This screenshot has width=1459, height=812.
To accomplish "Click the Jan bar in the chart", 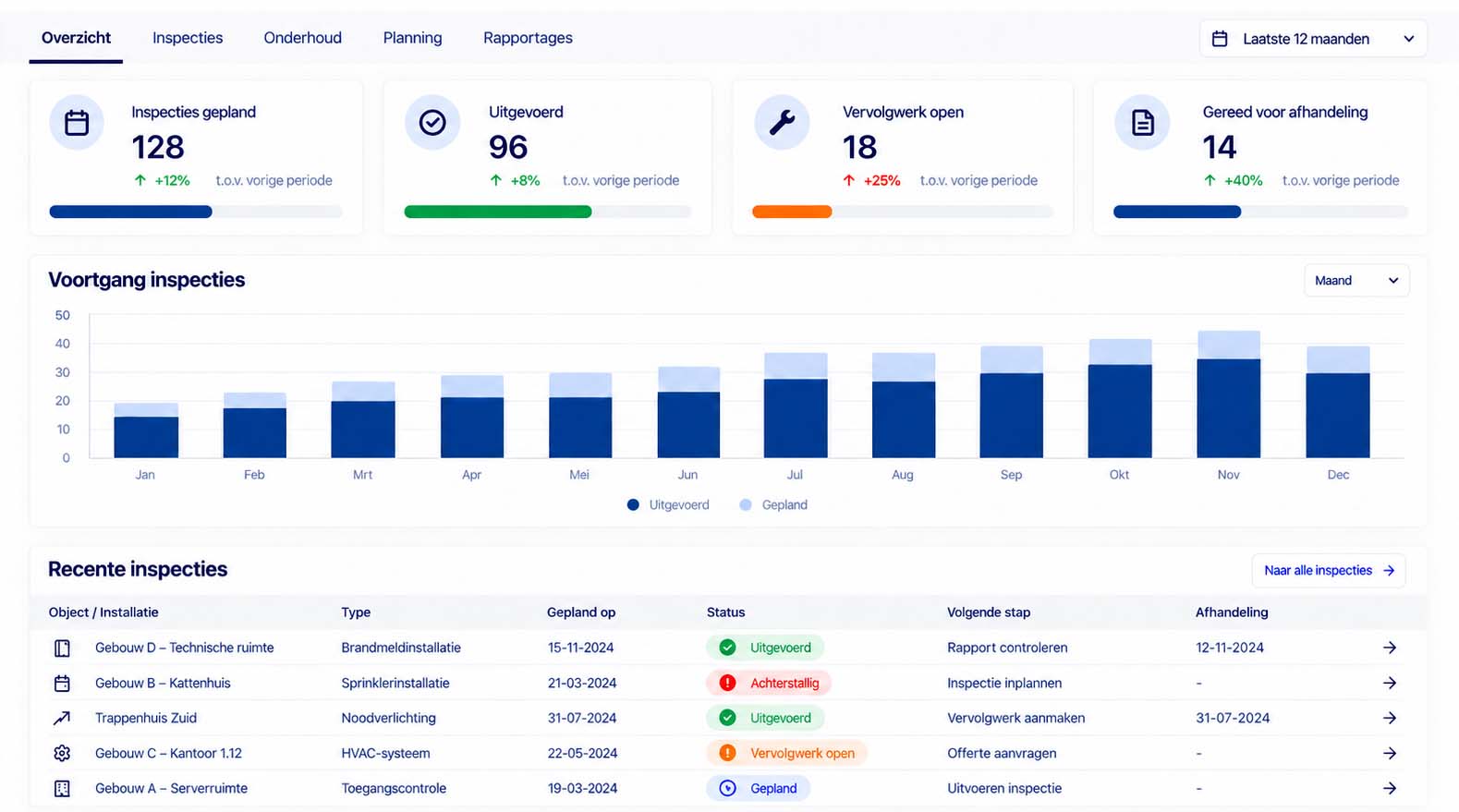I will 146,430.
